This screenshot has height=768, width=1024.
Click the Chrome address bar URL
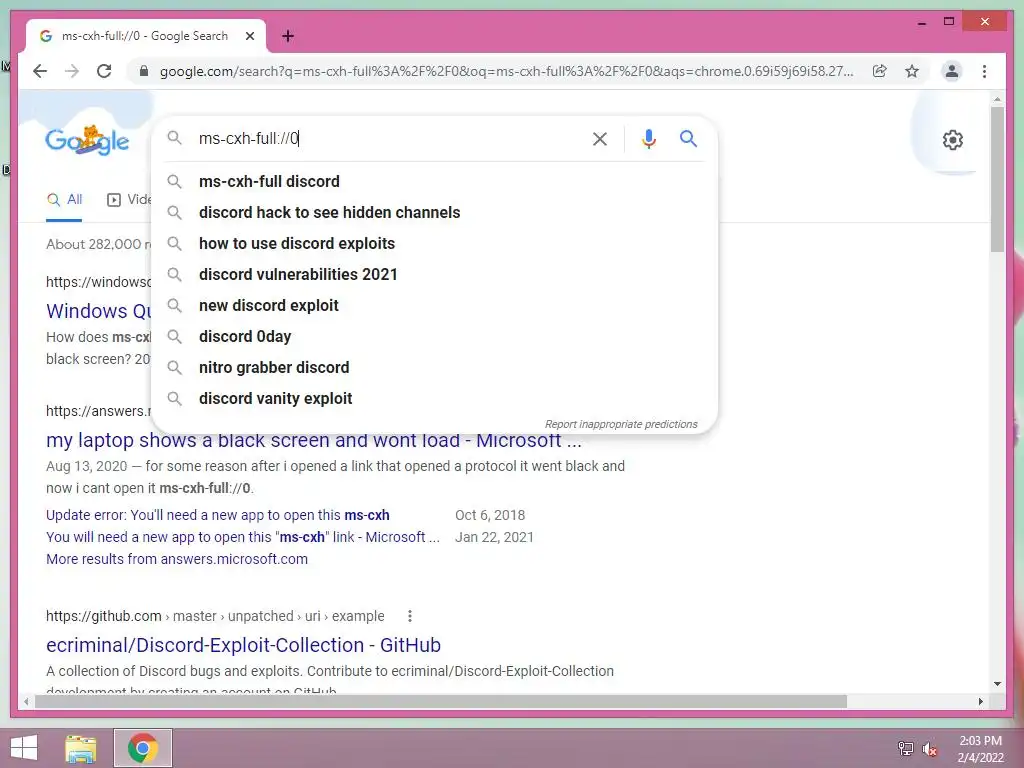(x=507, y=71)
